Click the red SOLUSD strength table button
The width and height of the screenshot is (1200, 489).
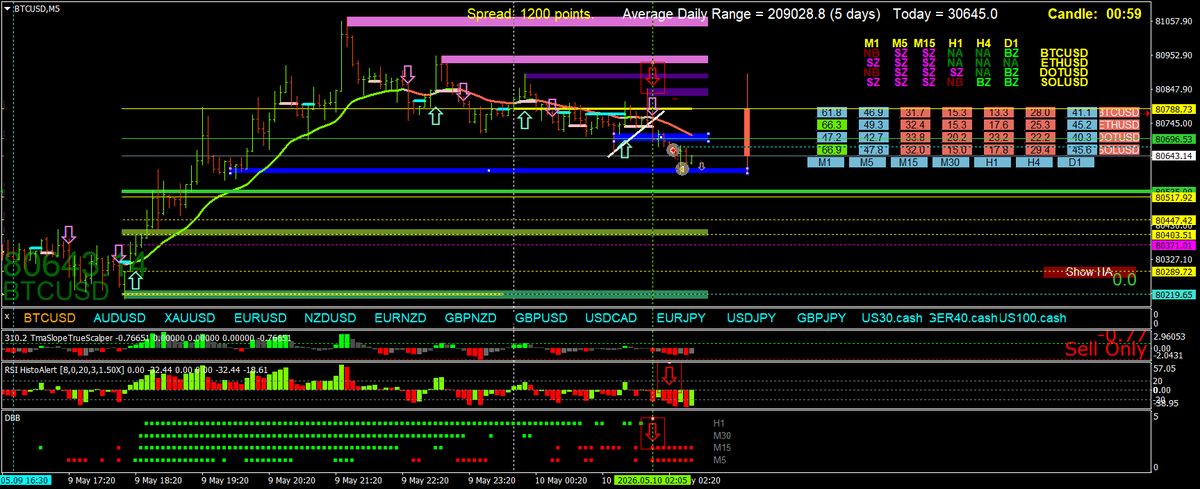coord(1119,149)
